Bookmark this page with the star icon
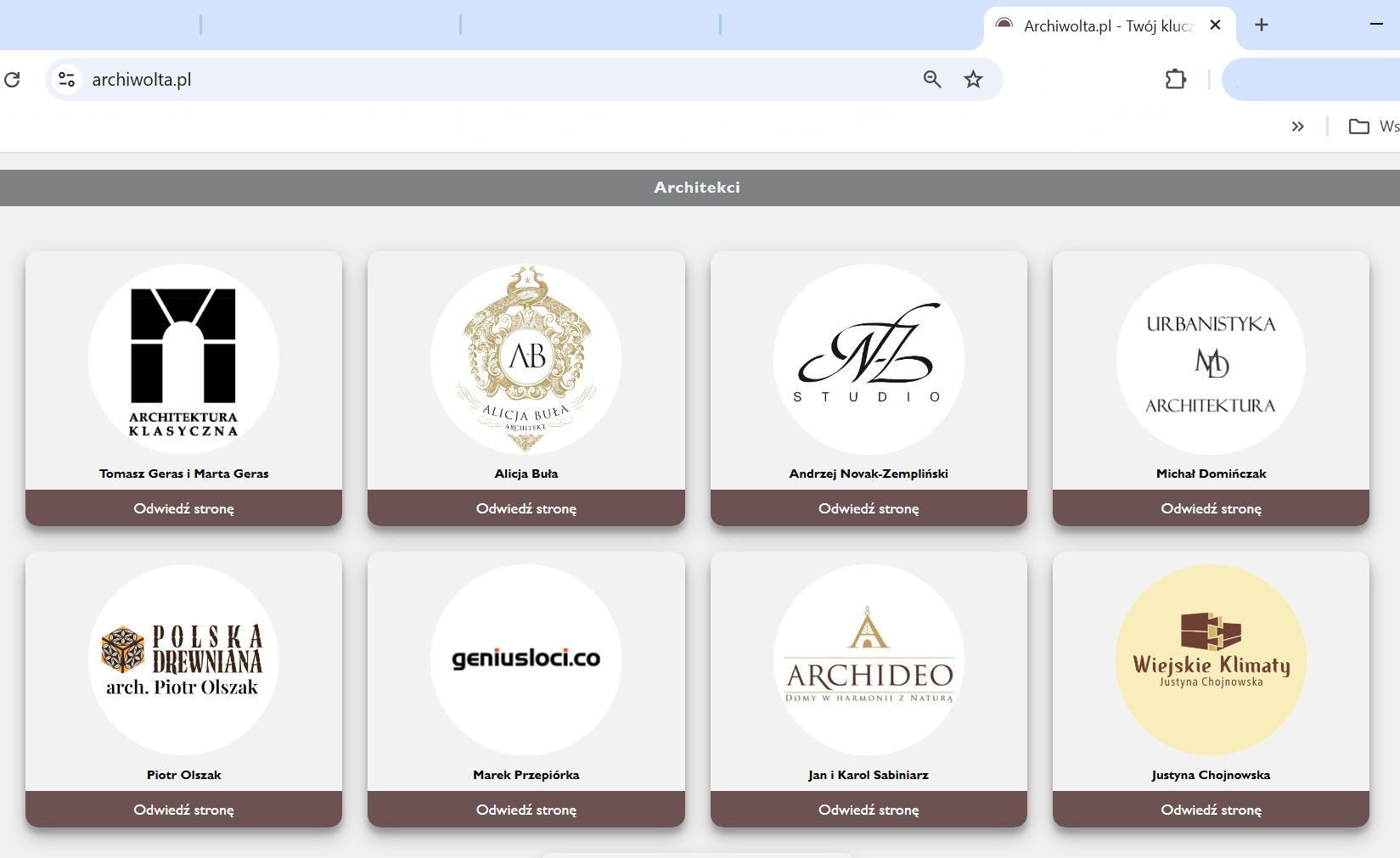This screenshot has width=1400, height=858. 973,80
